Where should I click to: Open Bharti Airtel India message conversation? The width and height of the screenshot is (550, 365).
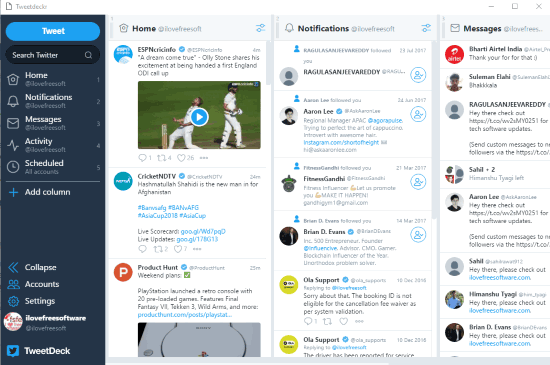[495, 54]
